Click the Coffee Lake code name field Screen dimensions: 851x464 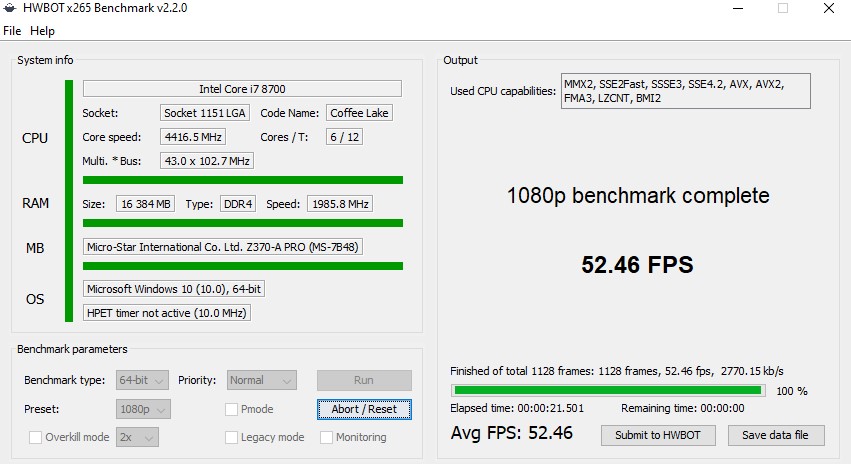[x=359, y=113]
